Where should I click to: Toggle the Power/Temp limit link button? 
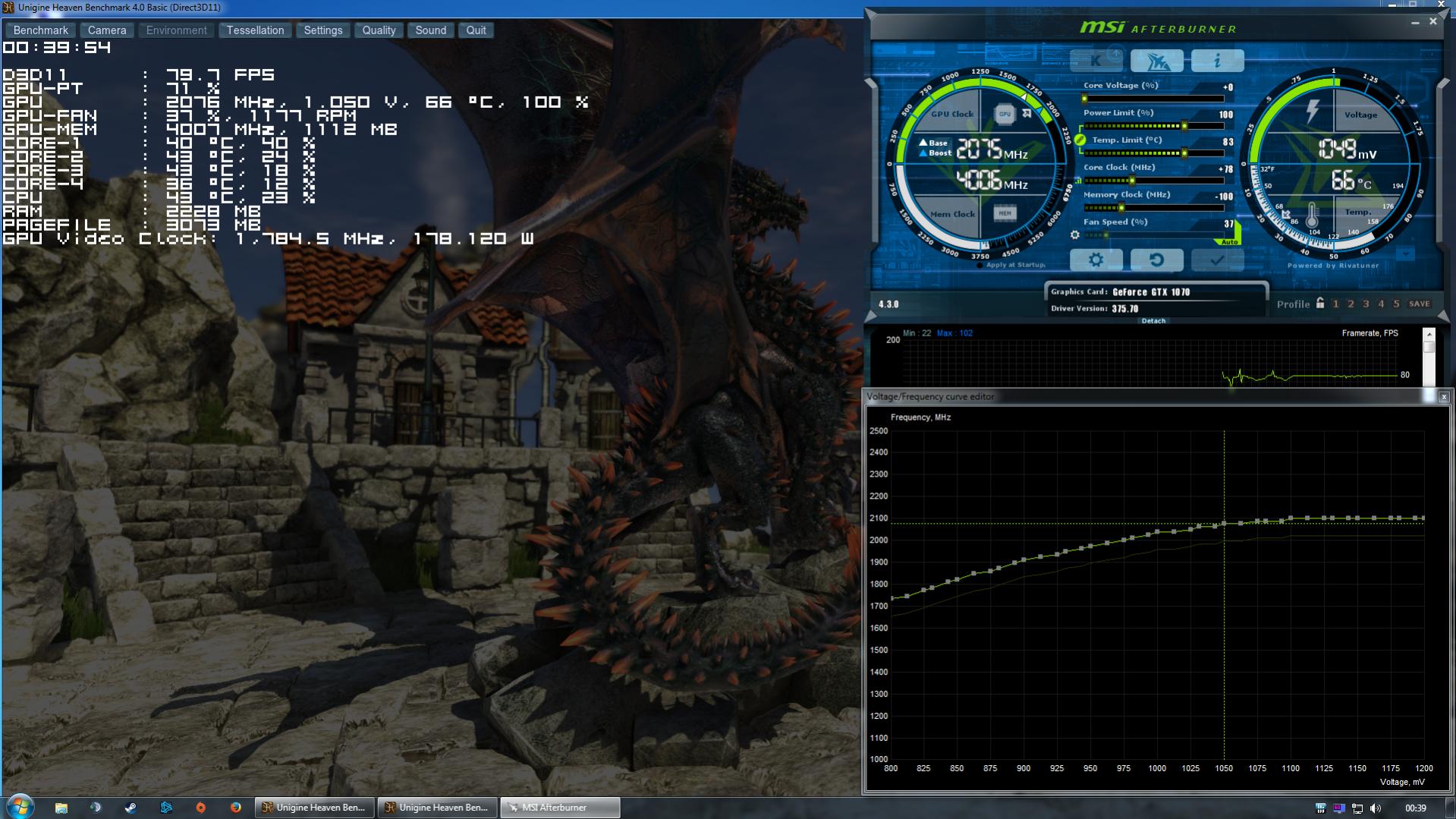(x=1080, y=140)
